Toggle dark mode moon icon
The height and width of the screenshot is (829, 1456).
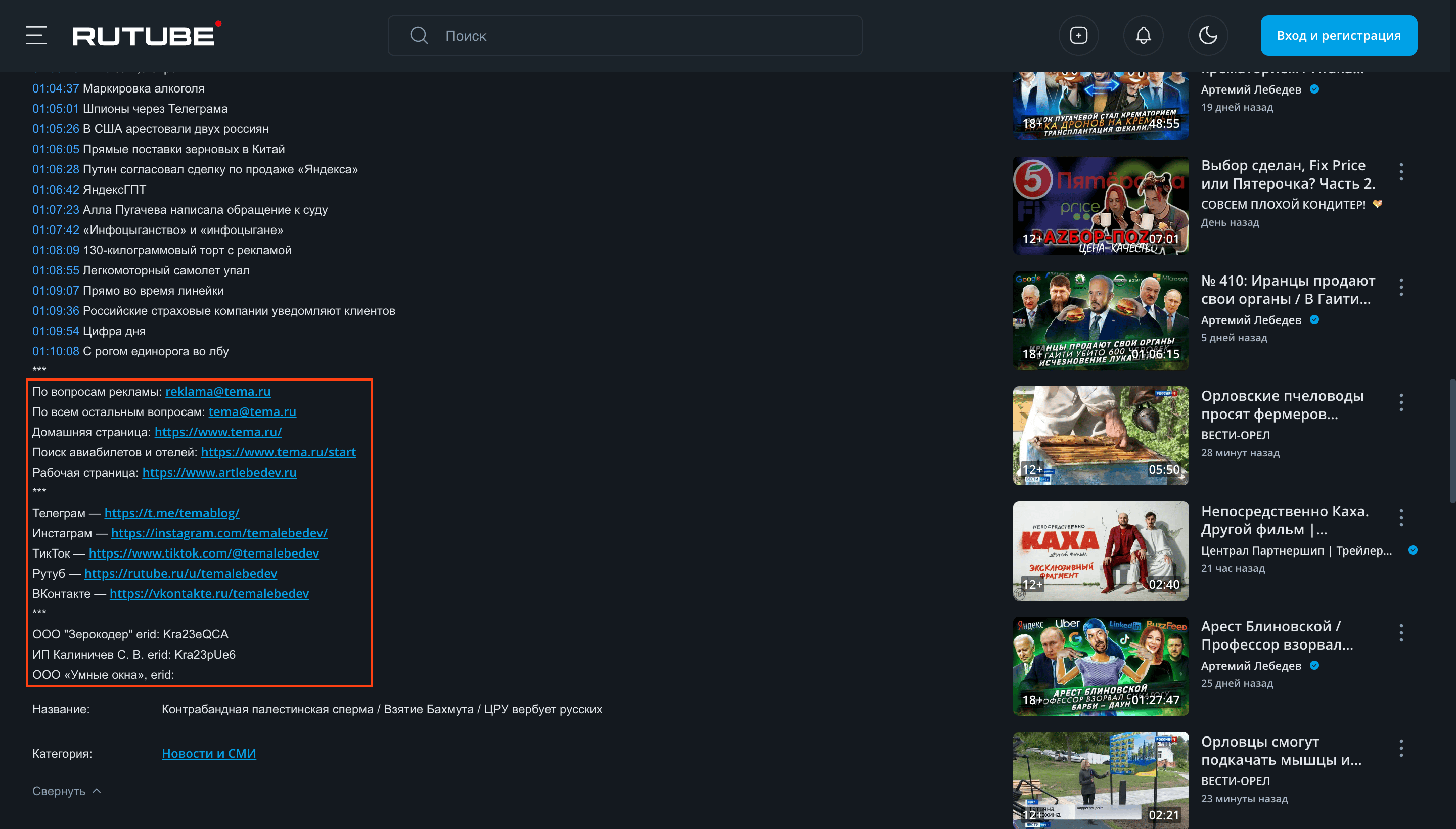tap(1207, 35)
